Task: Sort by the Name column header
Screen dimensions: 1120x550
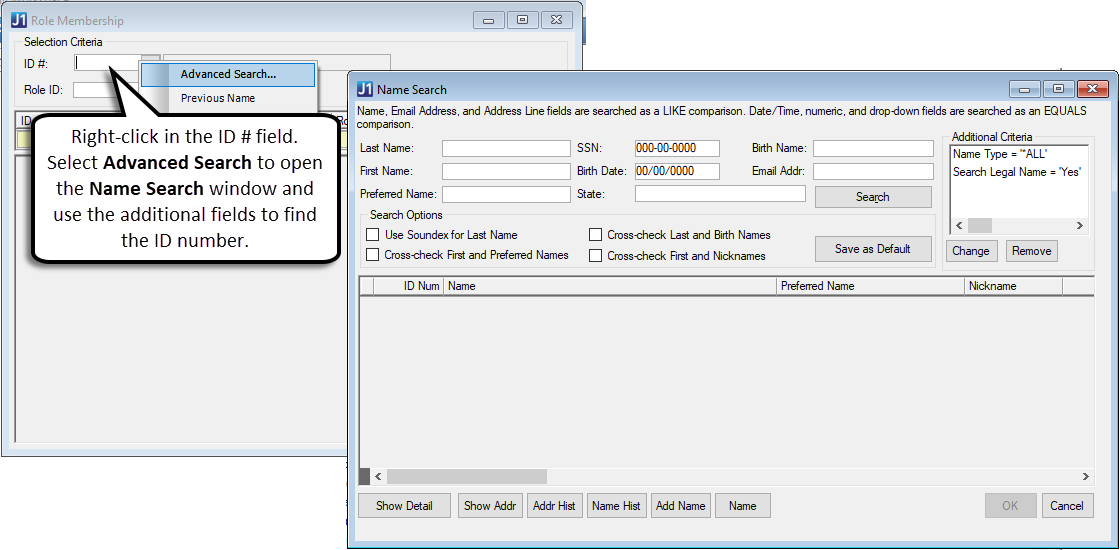Action: coord(609,286)
